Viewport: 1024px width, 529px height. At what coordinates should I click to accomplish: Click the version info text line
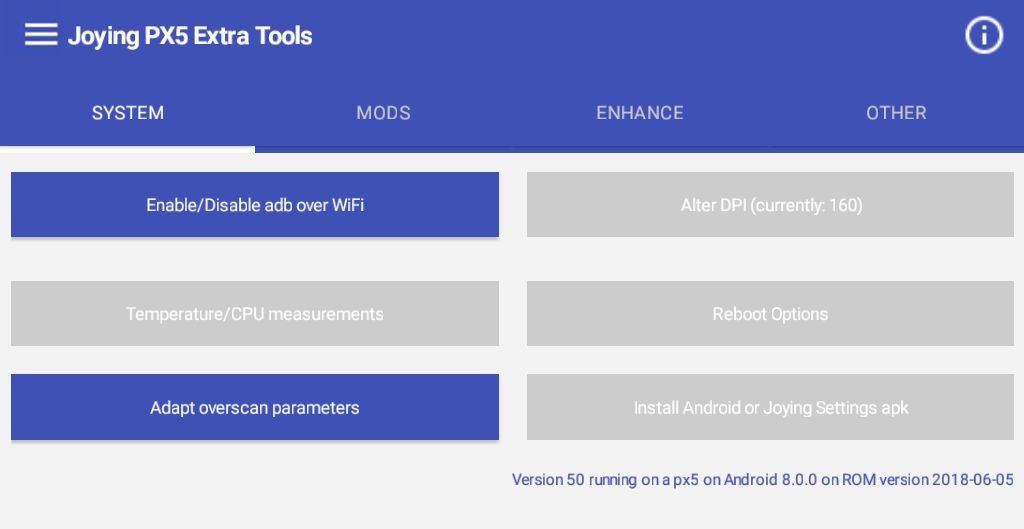click(x=763, y=480)
